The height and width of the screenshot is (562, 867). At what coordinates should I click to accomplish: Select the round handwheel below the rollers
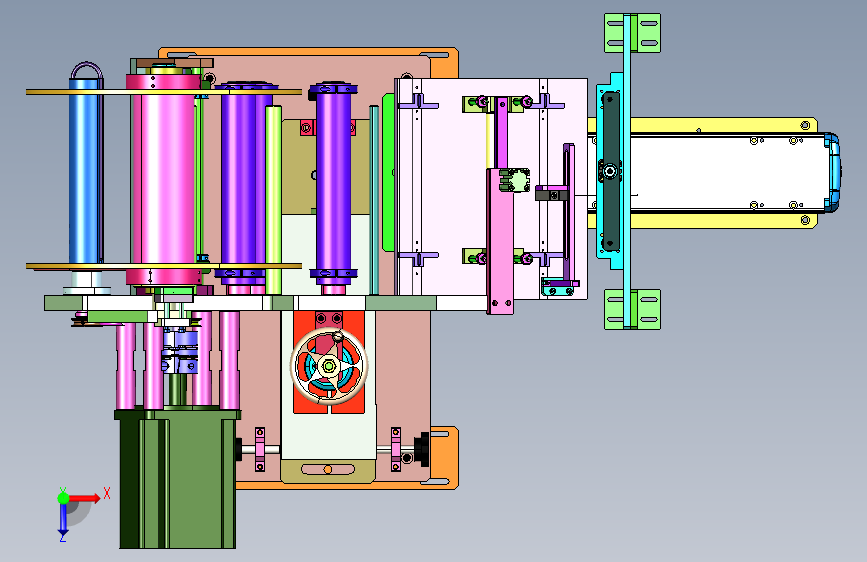click(329, 366)
